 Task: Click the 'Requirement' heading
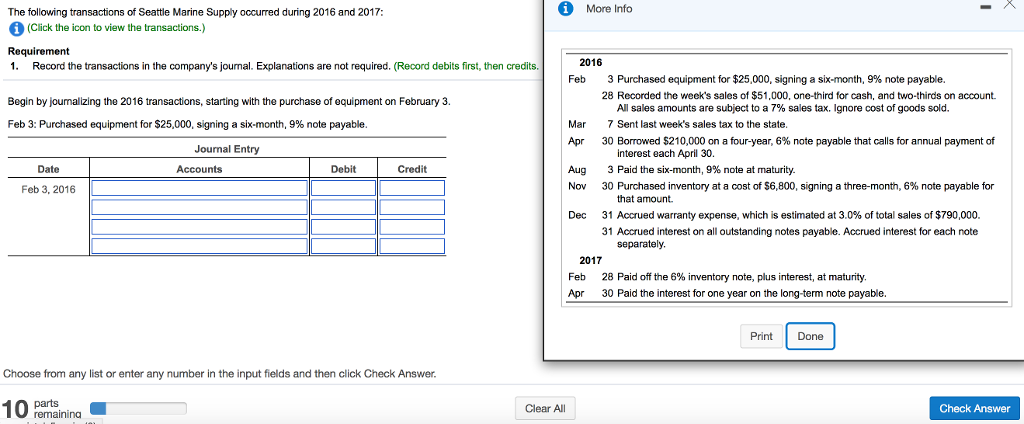[39, 51]
